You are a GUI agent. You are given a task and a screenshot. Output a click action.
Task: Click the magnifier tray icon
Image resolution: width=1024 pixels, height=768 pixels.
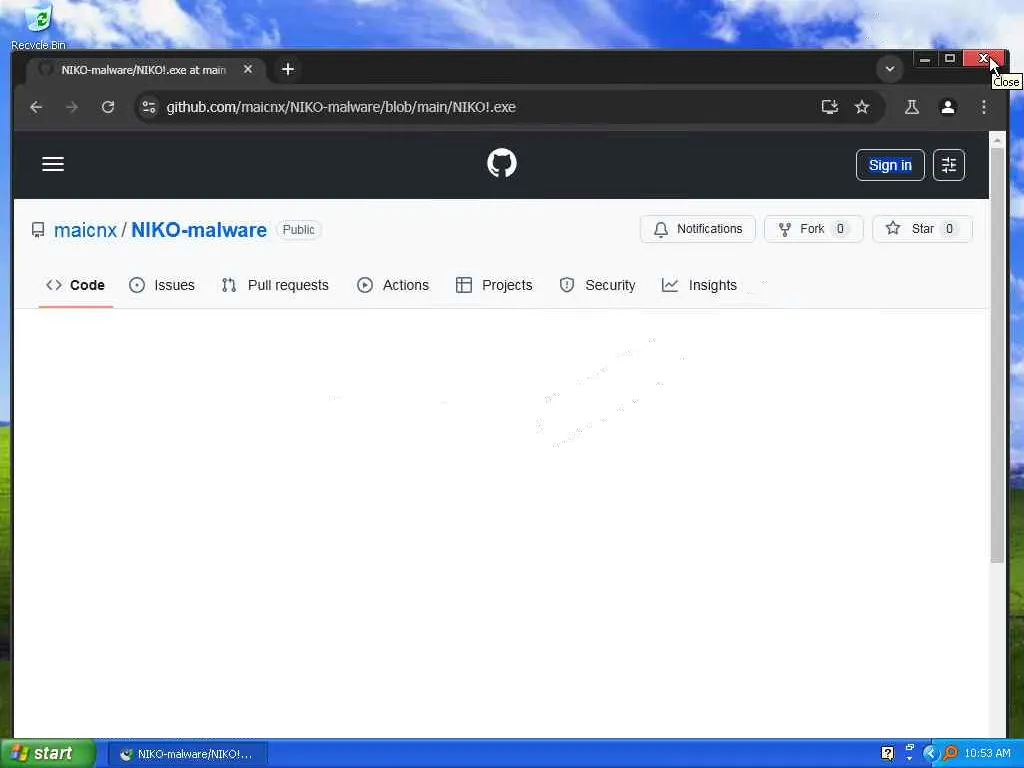point(950,753)
